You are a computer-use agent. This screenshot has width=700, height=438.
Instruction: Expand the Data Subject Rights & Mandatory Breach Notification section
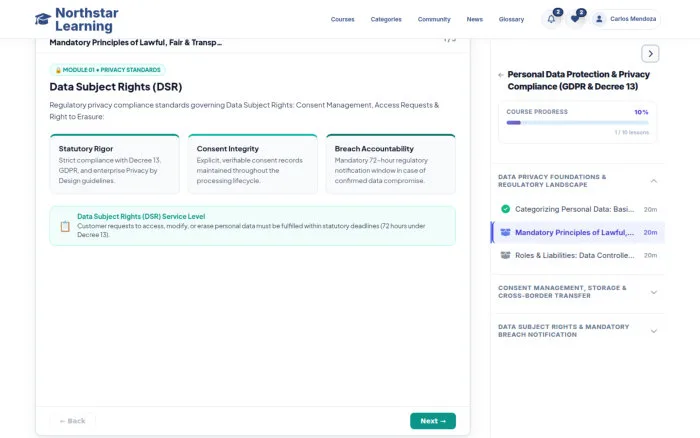click(577, 330)
